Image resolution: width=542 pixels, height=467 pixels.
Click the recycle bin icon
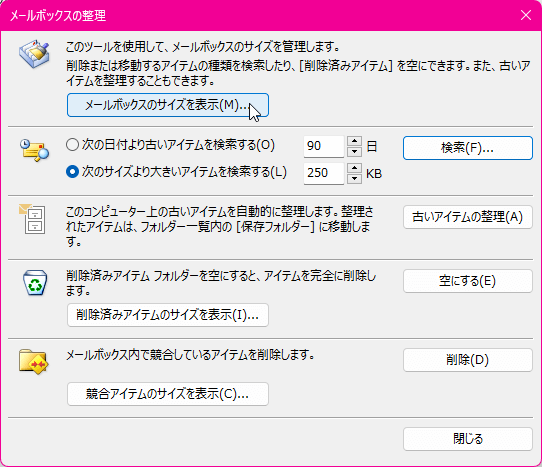pos(35,283)
